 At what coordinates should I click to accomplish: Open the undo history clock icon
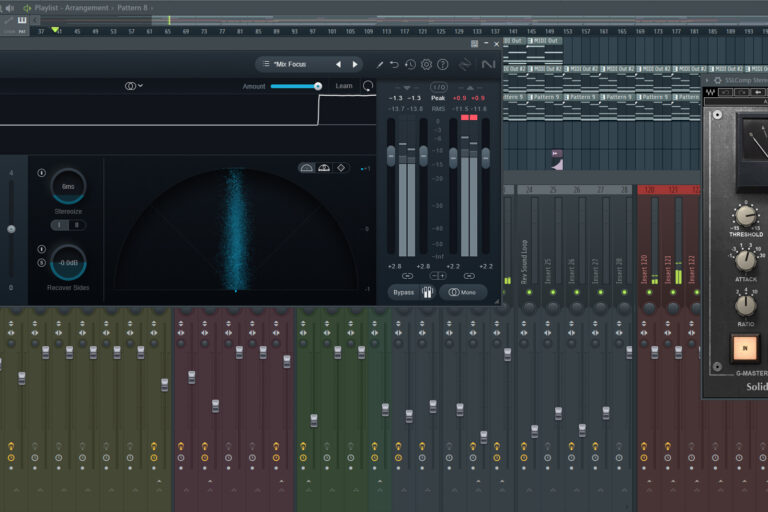click(x=410, y=65)
